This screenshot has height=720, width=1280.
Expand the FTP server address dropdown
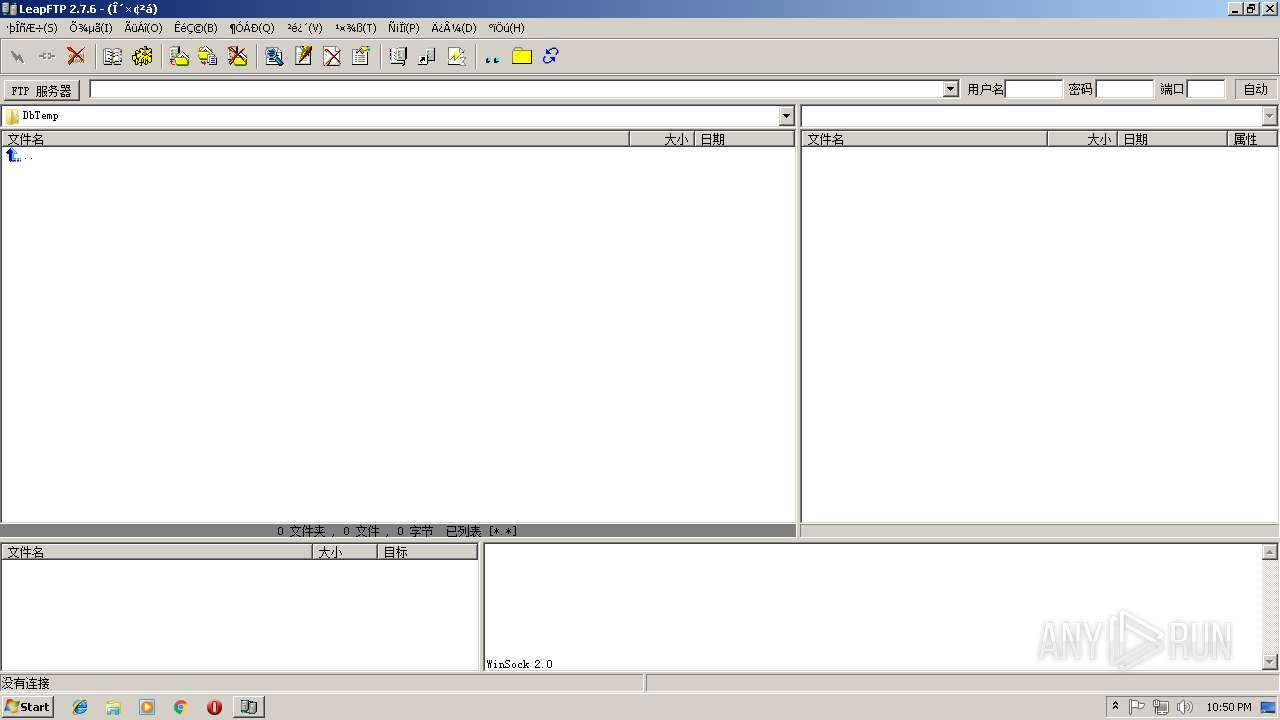pyautogui.click(x=951, y=89)
